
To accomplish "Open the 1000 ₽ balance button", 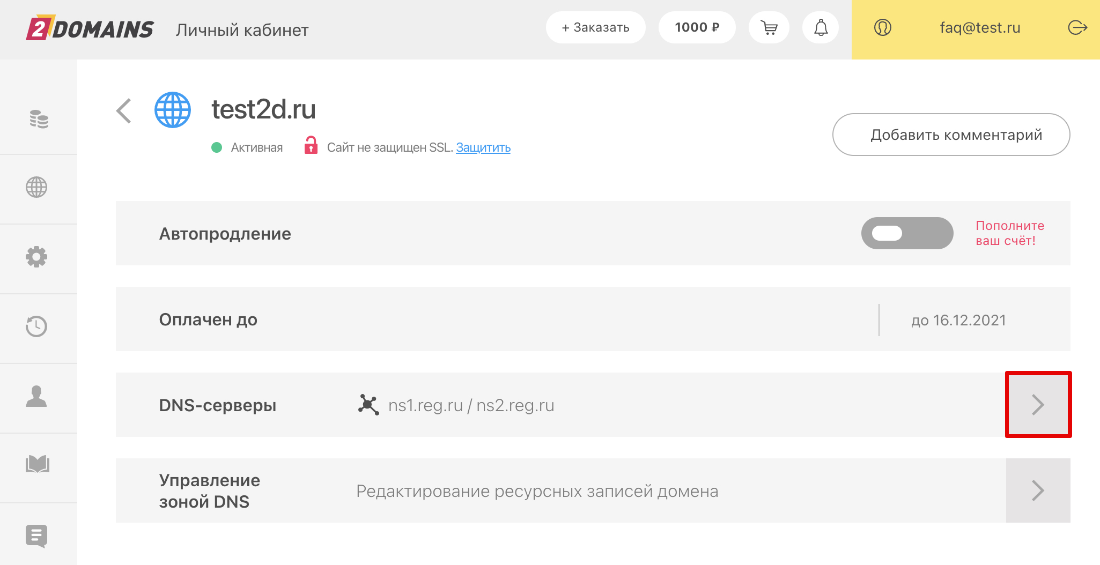I will 697,28.
